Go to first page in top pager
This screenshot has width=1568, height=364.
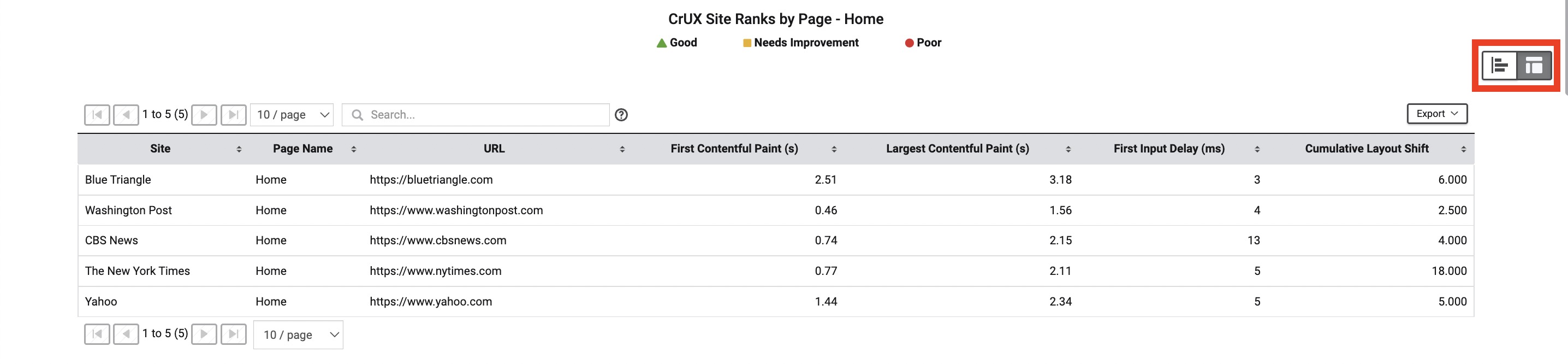tap(97, 115)
